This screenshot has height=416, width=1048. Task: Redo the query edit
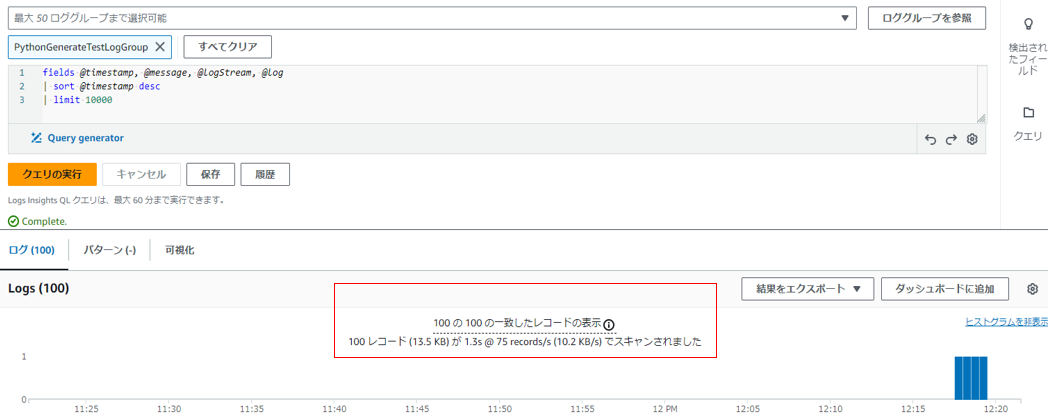pyautogui.click(x=951, y=139)
